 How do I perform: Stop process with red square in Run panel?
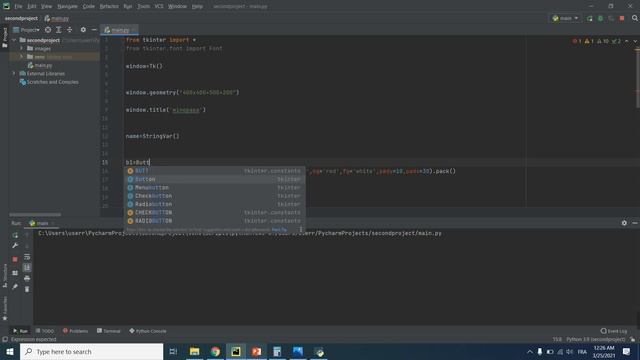[x=15, y=259]
